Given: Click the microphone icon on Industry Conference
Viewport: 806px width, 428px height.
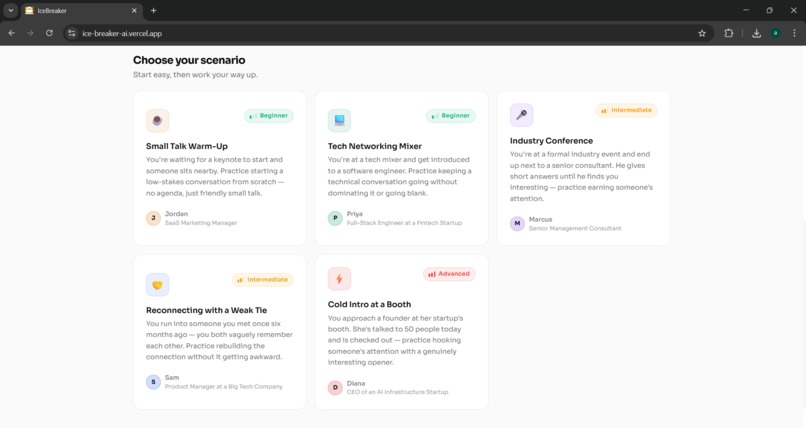Looking at the screenshot, I should tap(521, 115).
